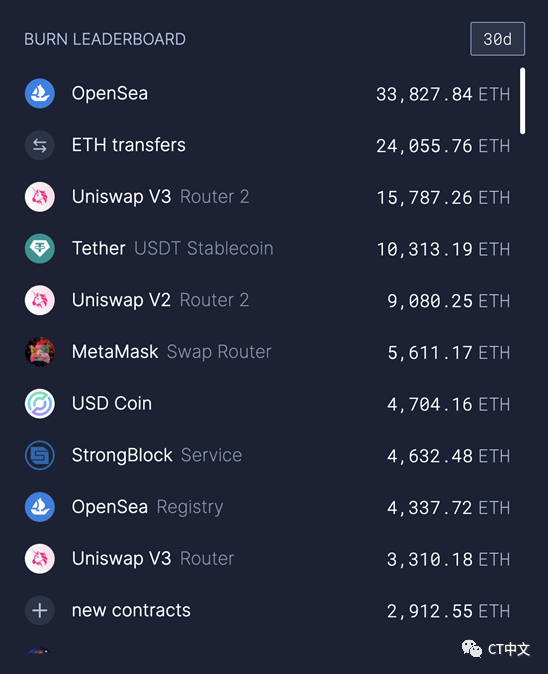Click the USD Coin circular icon
Image resolution: width=548 pixels, height=674 pixels.
click(40, 404)
